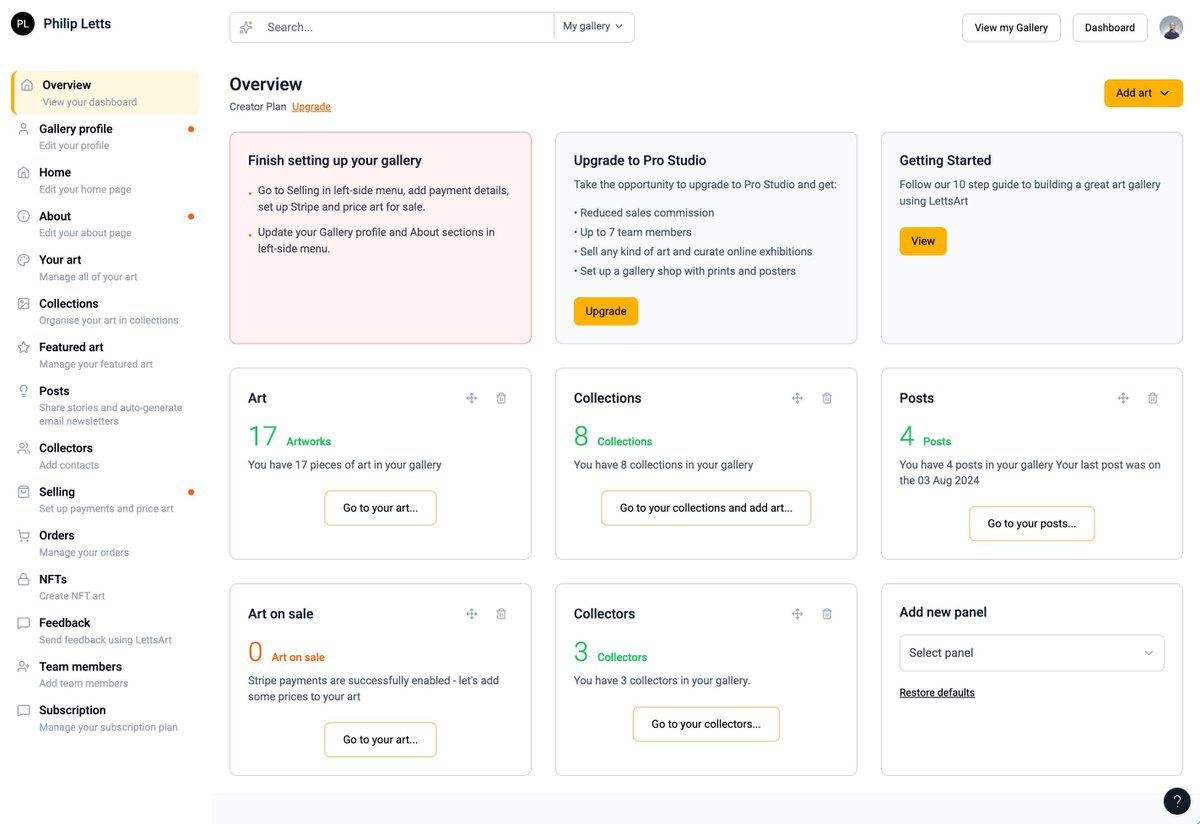This screenshot has width=1200, height=824.
Task: Click the Overview home icon in sidebar
Action: point(27,85)
